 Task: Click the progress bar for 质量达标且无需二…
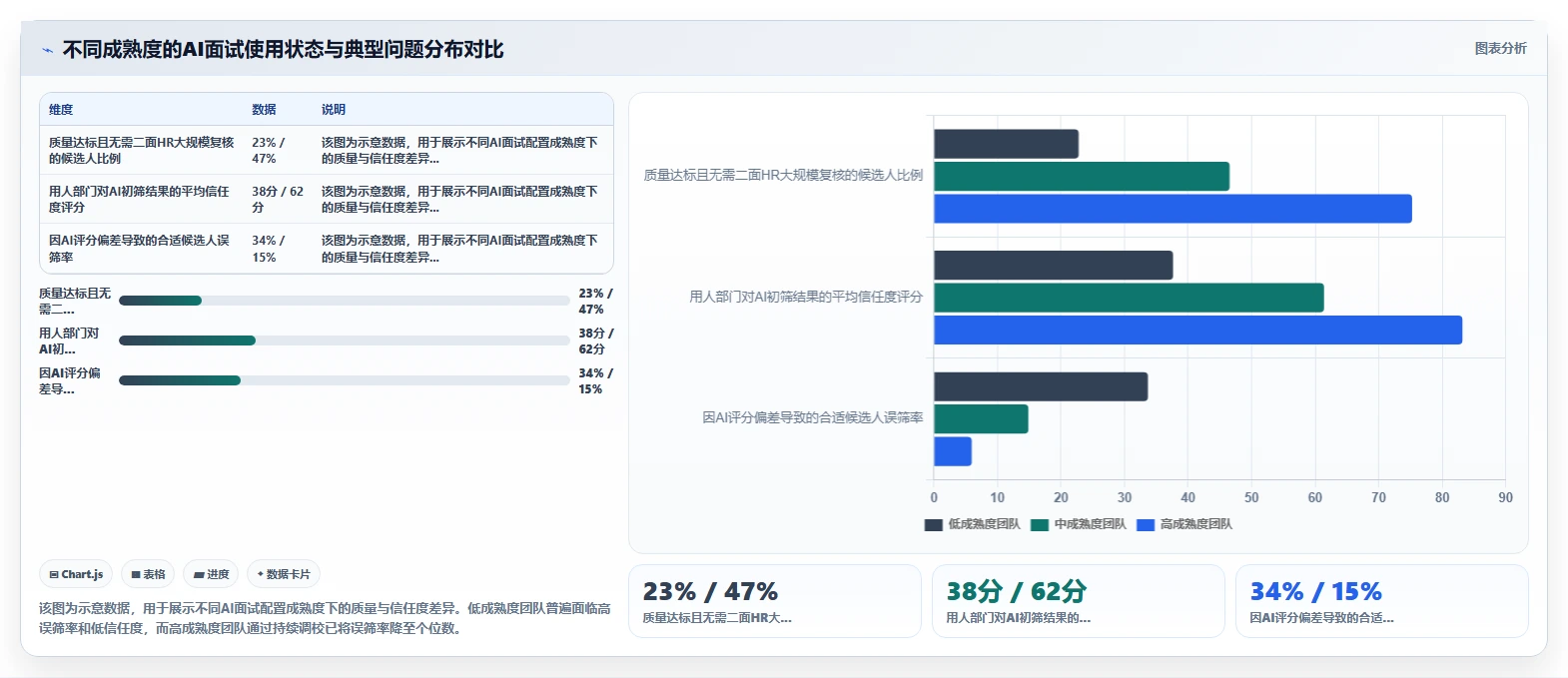(x=345, y=301)
